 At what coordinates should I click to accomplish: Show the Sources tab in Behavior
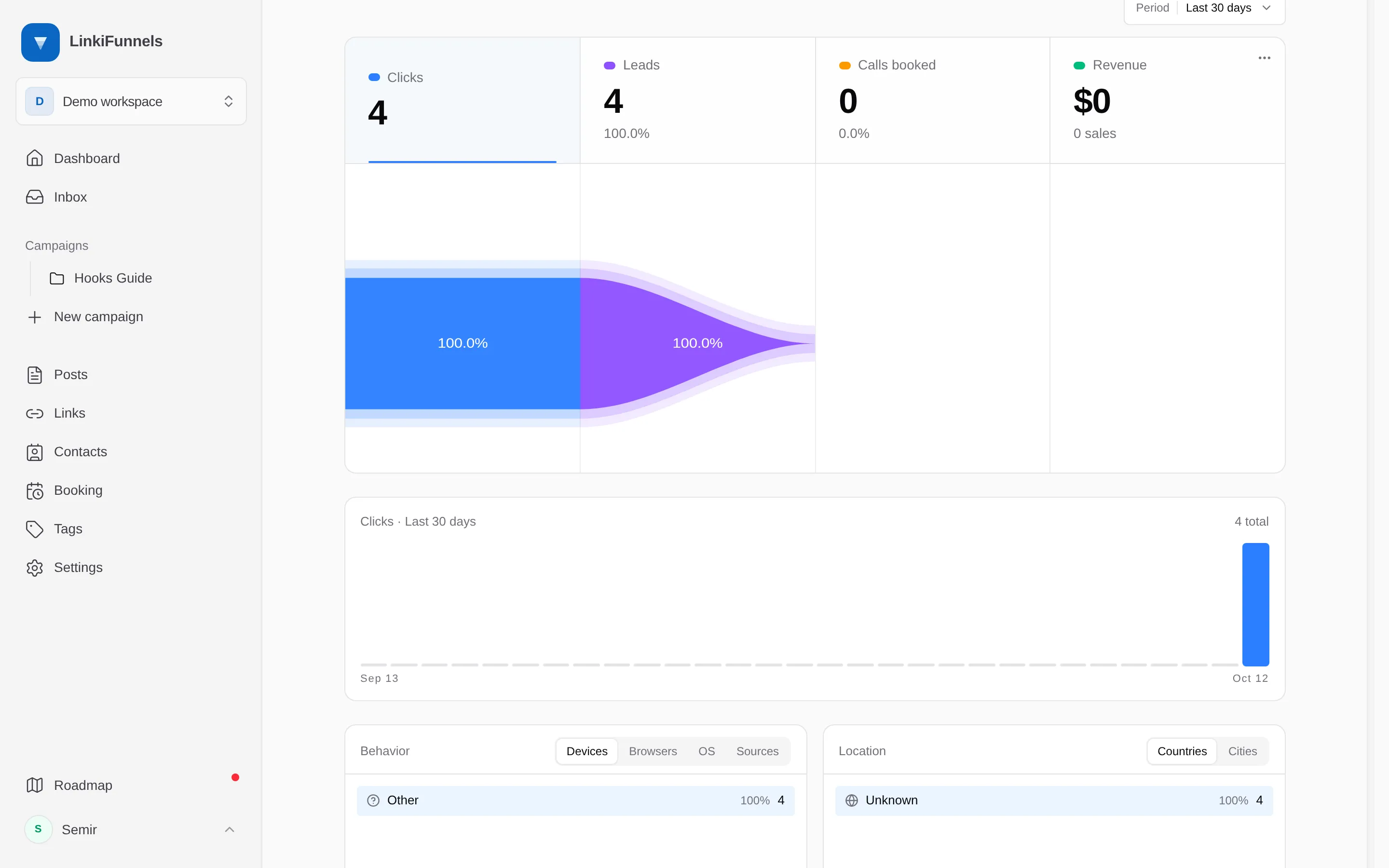[757, 751]
